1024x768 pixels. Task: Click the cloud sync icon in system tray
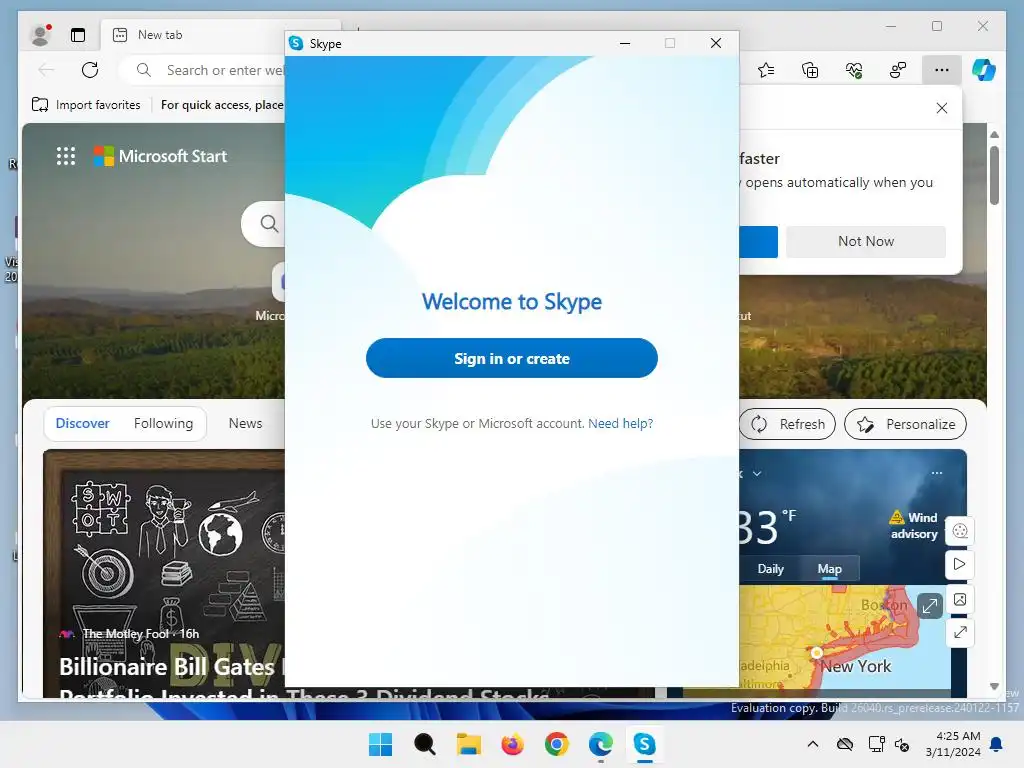click(845, 744)
